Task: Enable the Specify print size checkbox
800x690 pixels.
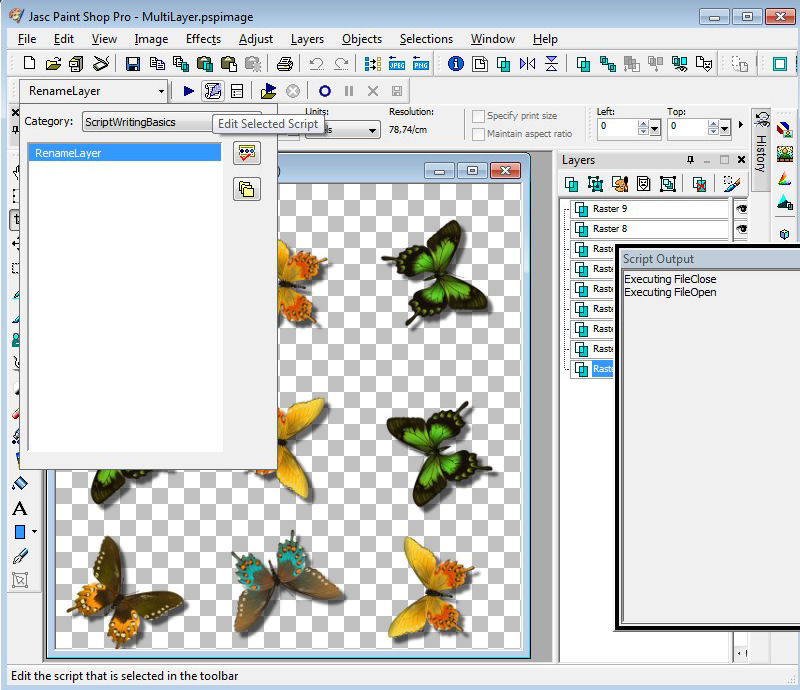Action: [x=478, y=116]
